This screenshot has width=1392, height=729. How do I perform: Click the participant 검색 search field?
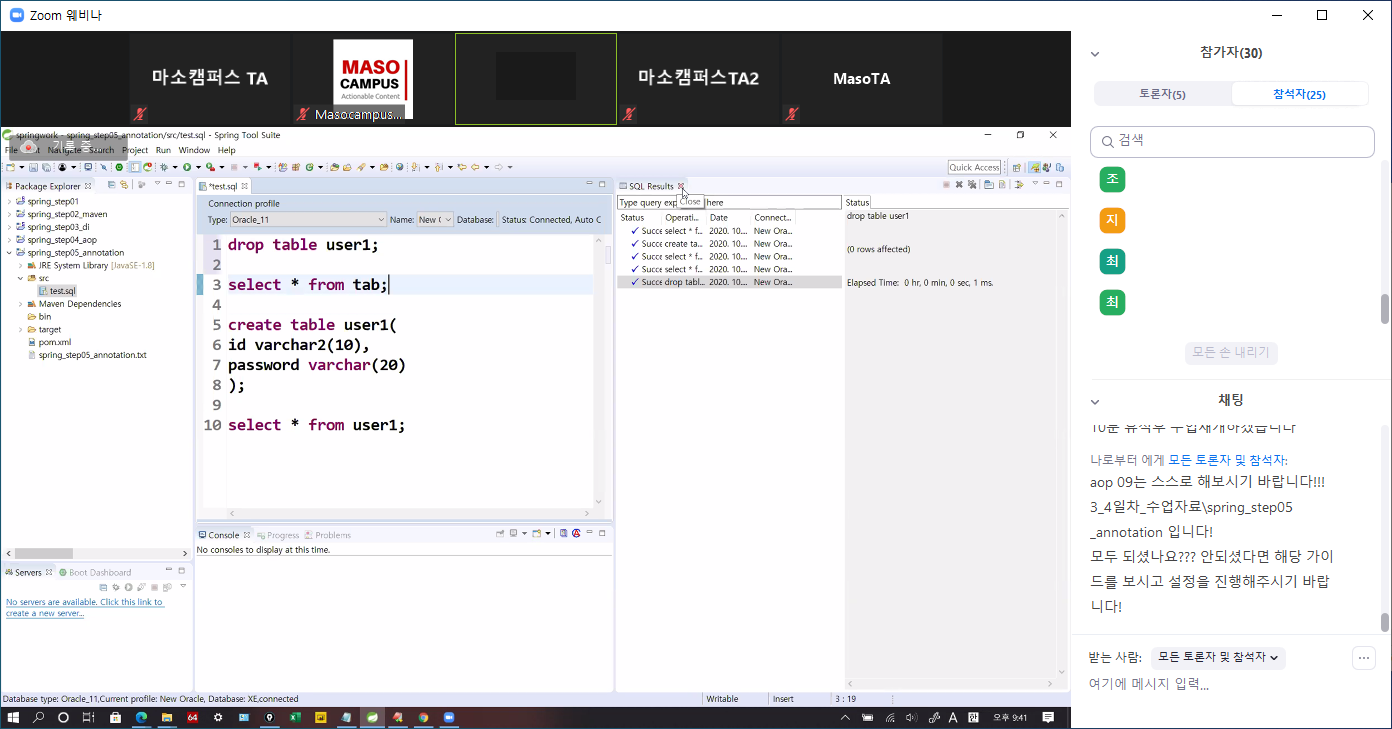tap(1232, 141)
